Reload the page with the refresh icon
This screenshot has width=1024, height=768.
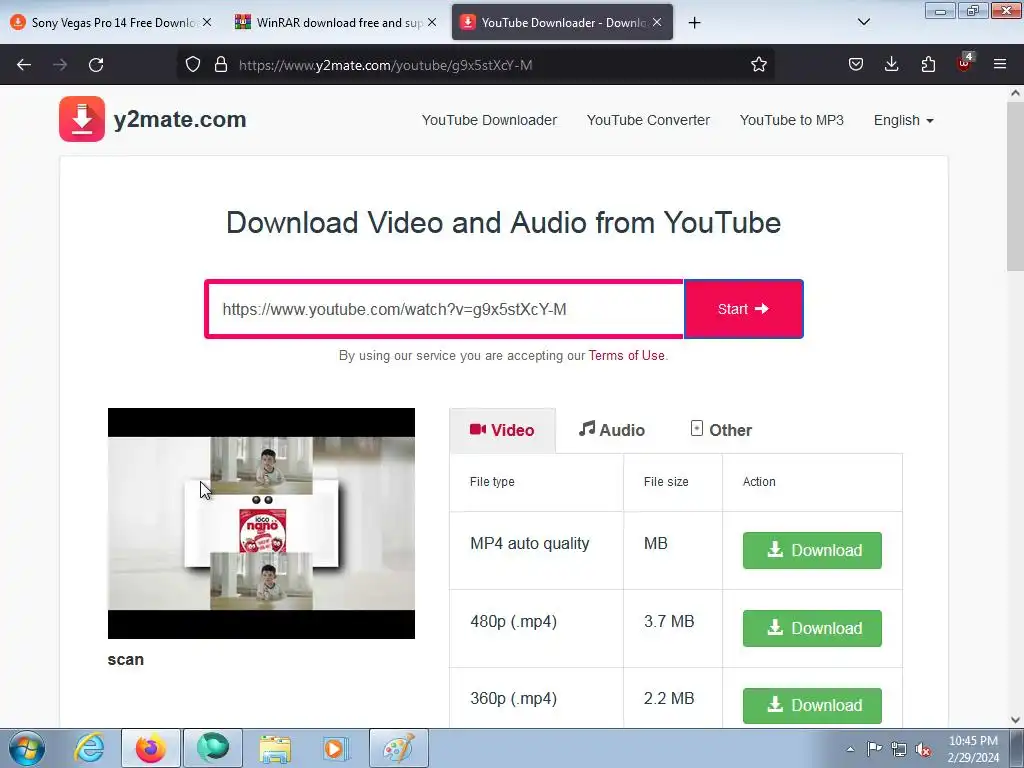pyautogui.click(x=96, y=65)
